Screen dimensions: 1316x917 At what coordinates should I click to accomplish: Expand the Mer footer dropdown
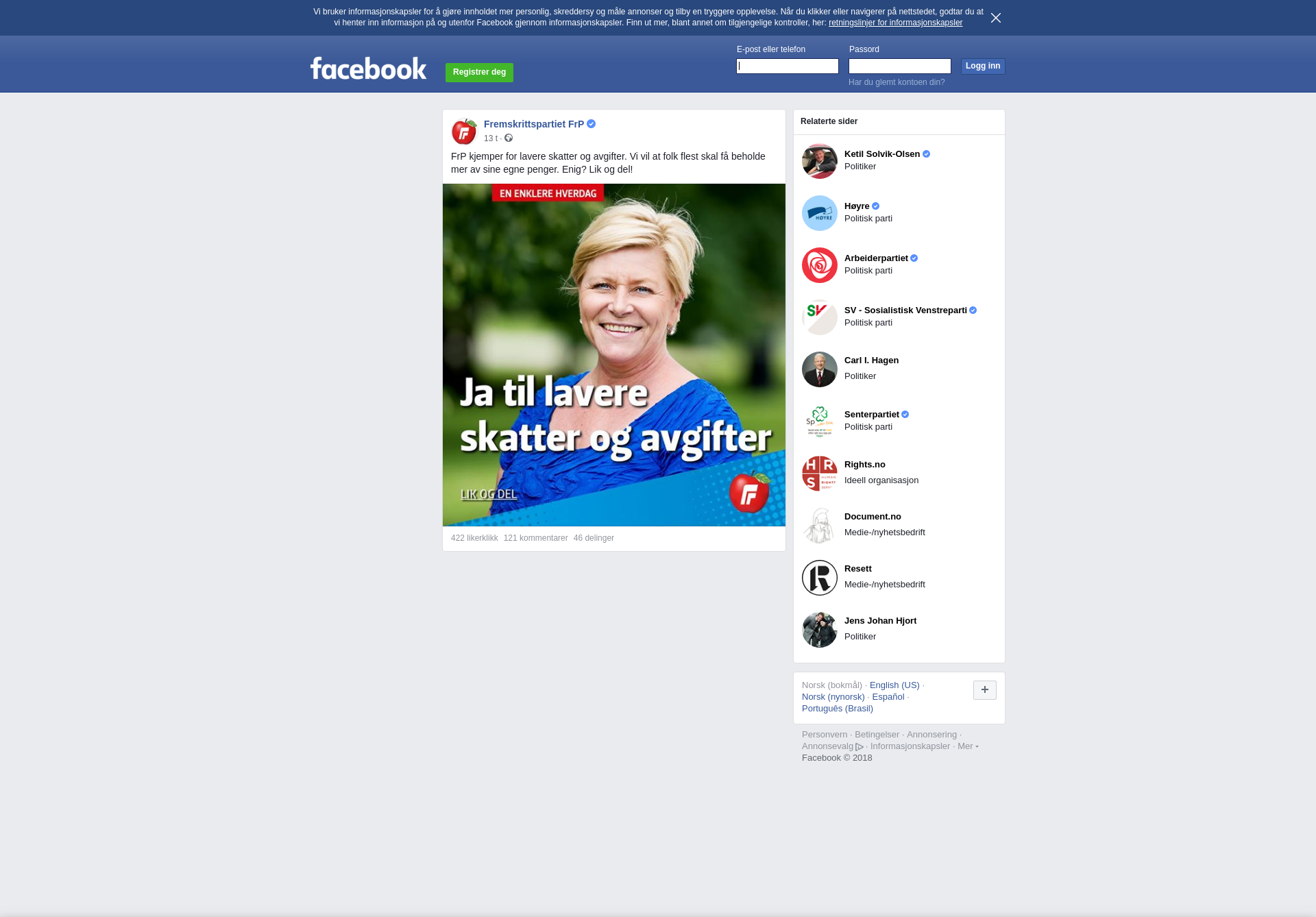968,746
